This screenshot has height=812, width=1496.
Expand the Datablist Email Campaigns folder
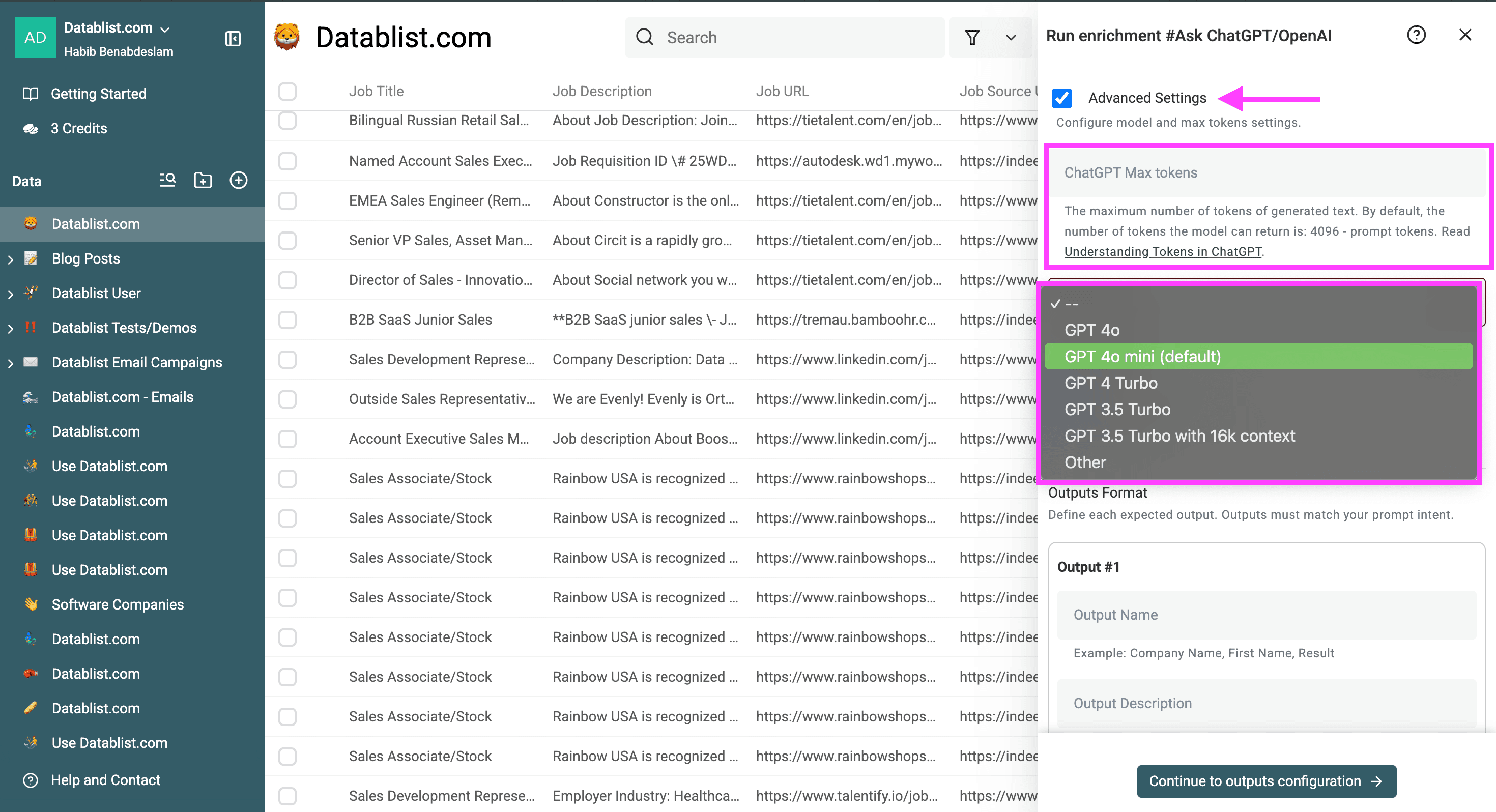tap(10, 363)
